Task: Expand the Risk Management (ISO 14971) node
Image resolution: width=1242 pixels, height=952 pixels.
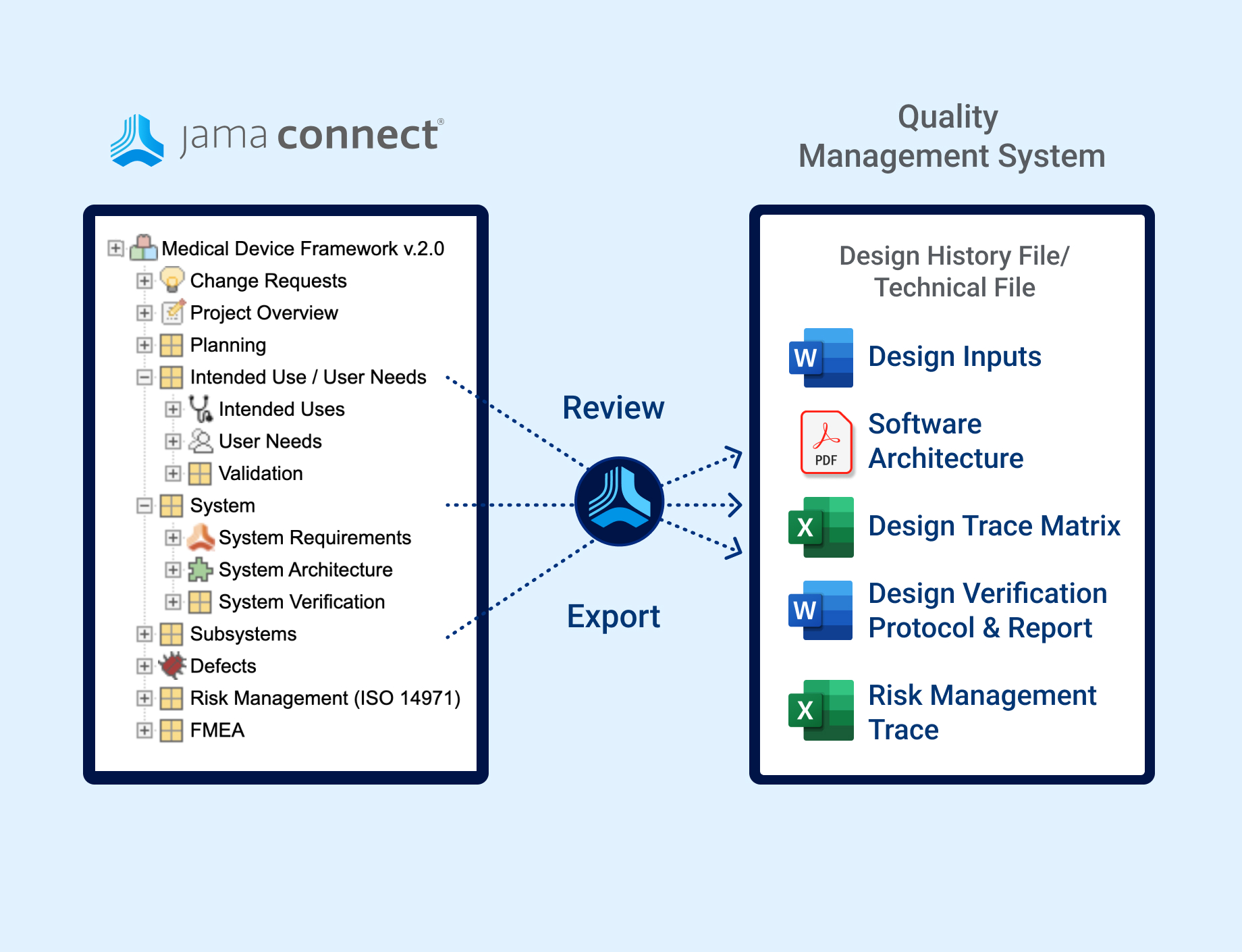Action: click(144, 698)
